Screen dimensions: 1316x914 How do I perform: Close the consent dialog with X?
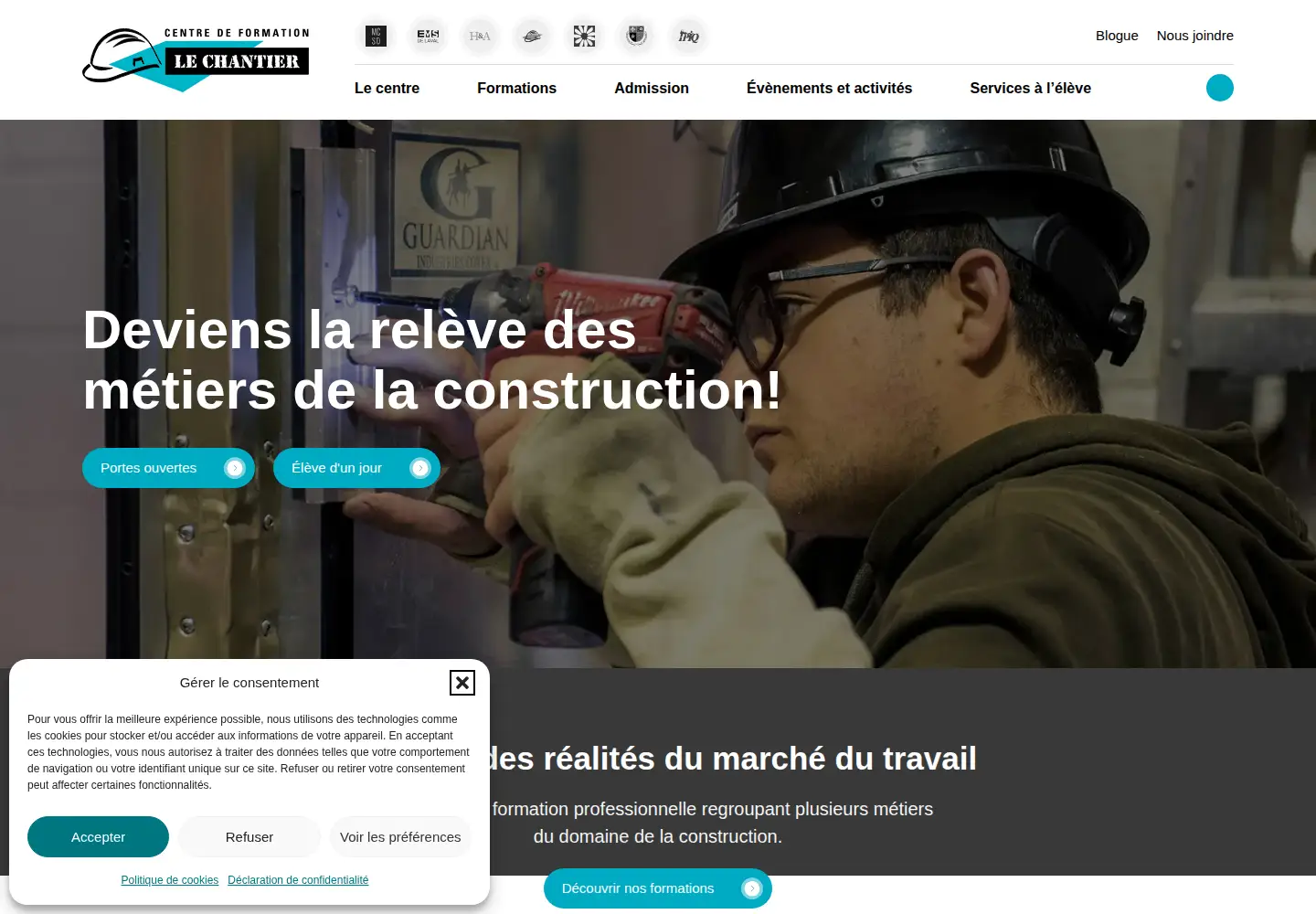point(462,683)
